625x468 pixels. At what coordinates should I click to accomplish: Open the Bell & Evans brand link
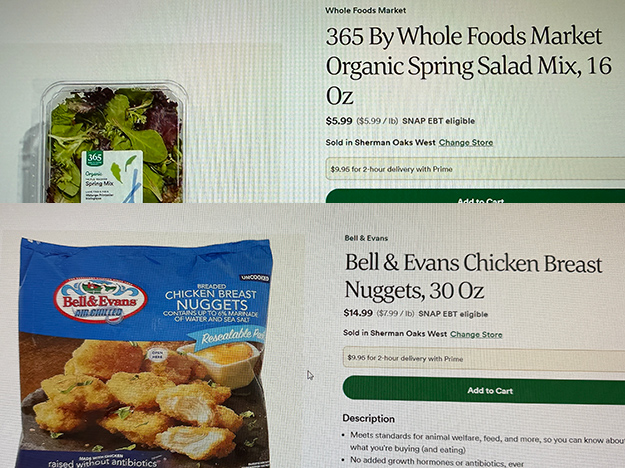tap(366, 238)
